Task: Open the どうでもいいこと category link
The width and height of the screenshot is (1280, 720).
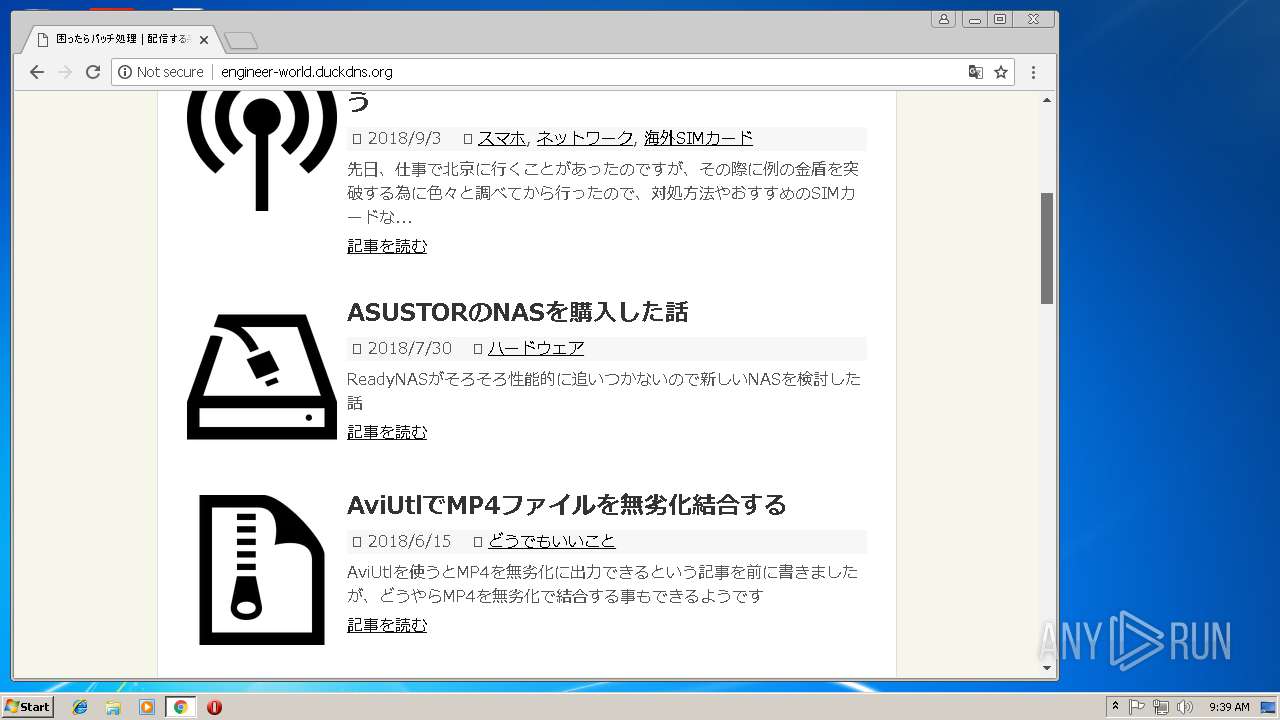Action: click(552, 541)
